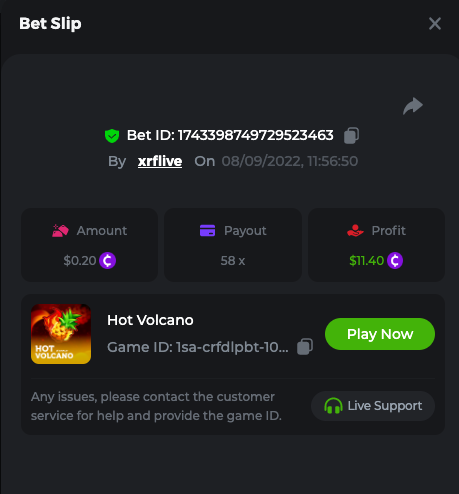
Task: Click the currency coin beside $0.20
Action: [x=108, y=260]
